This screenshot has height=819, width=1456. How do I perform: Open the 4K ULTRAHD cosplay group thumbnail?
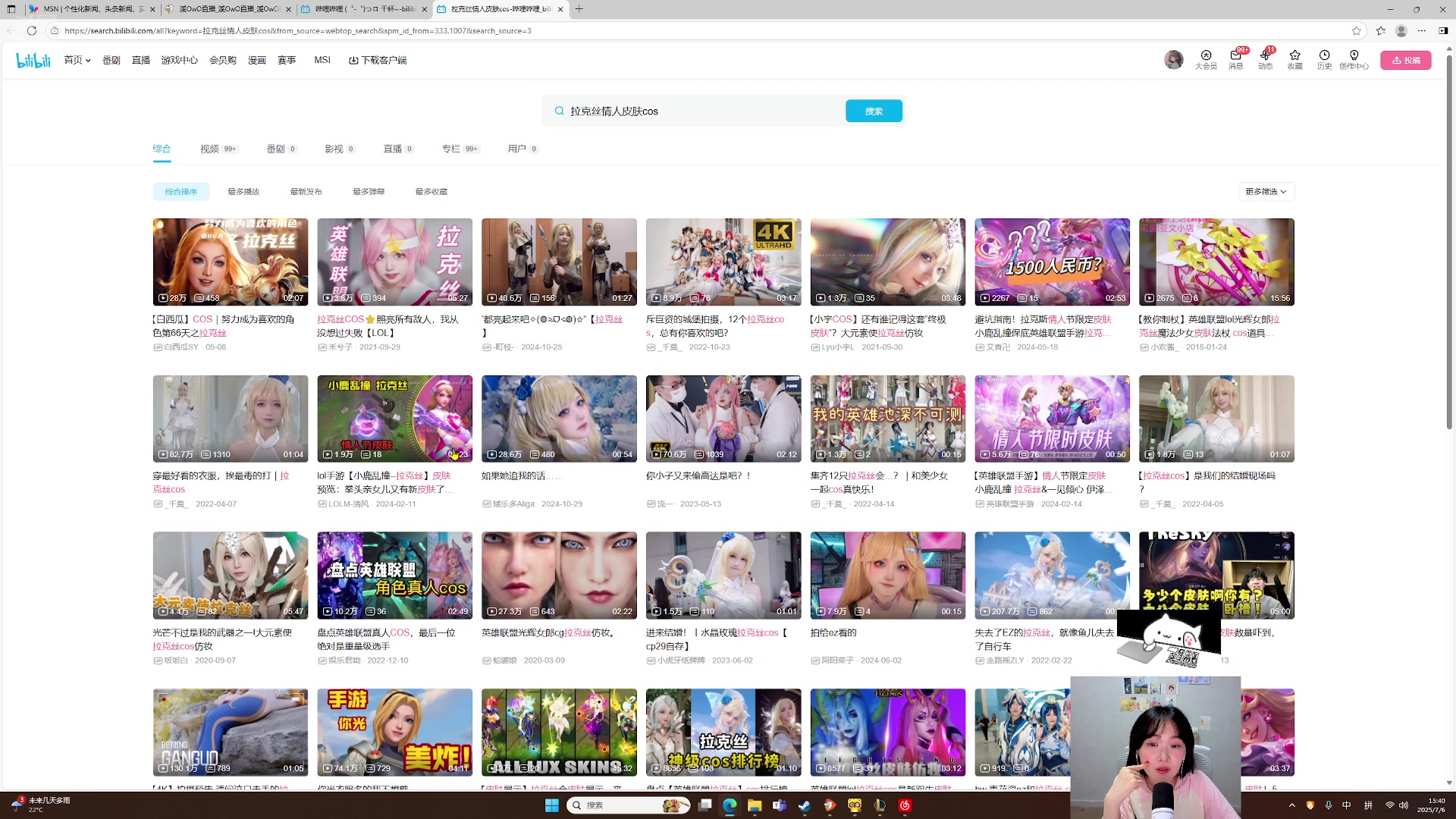point(723,262)
